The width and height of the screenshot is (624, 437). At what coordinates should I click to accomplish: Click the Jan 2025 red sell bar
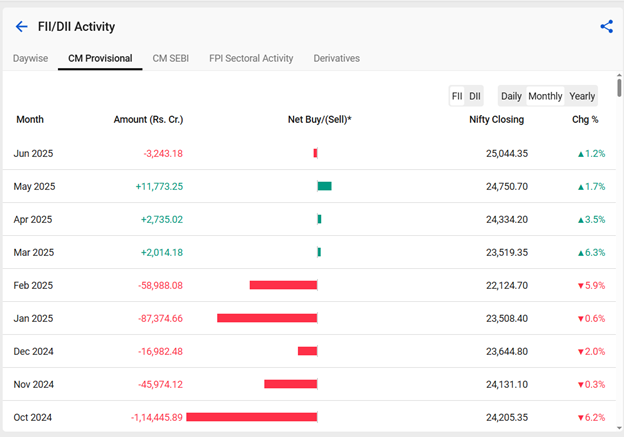pyautogui.click(x=267, y=318)
